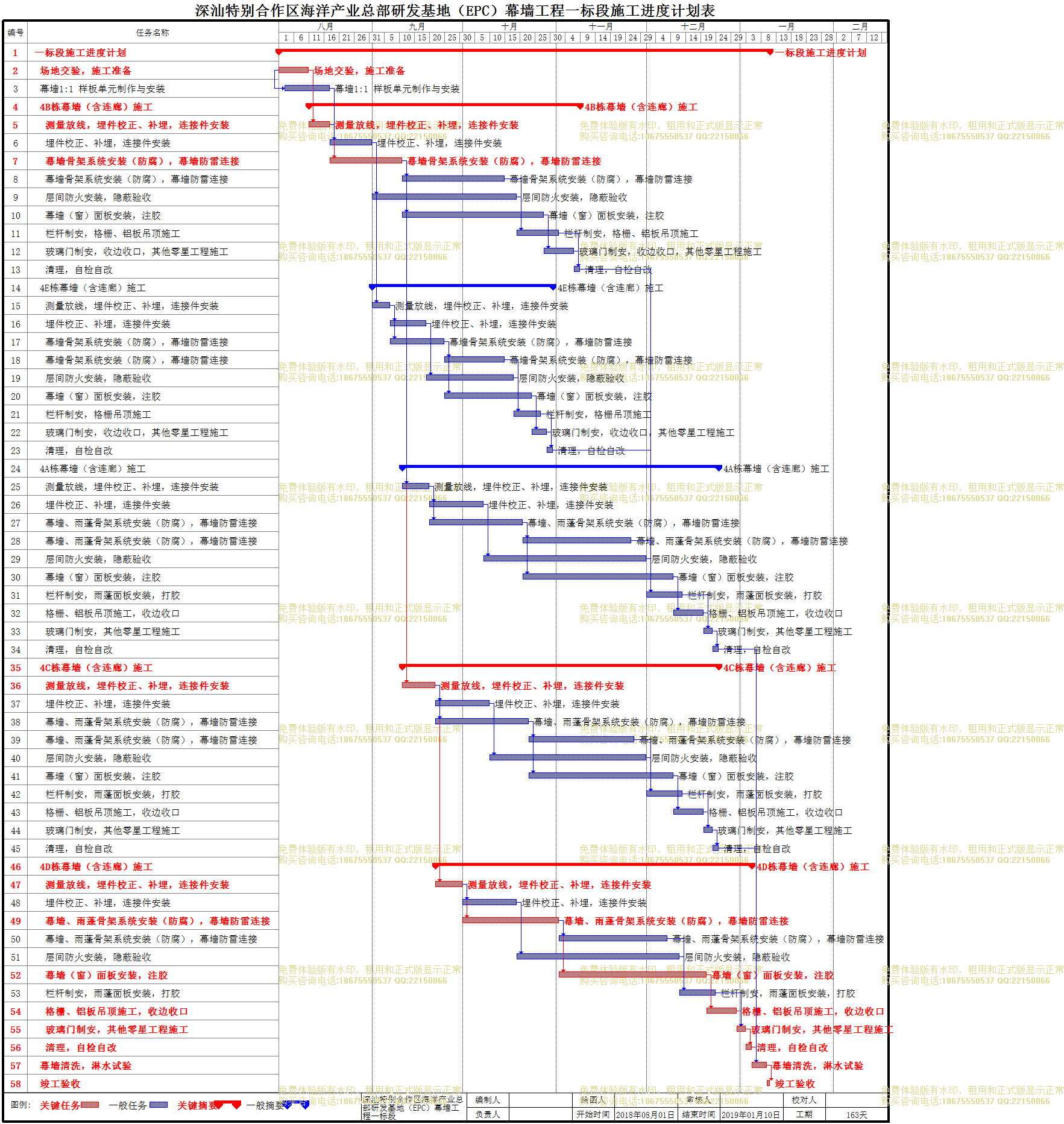Select row 57 task name 幕墙清洗，淋水试验
Image resolution: width=1064 pixels, height=1124 pixels.
point(86,1066)
